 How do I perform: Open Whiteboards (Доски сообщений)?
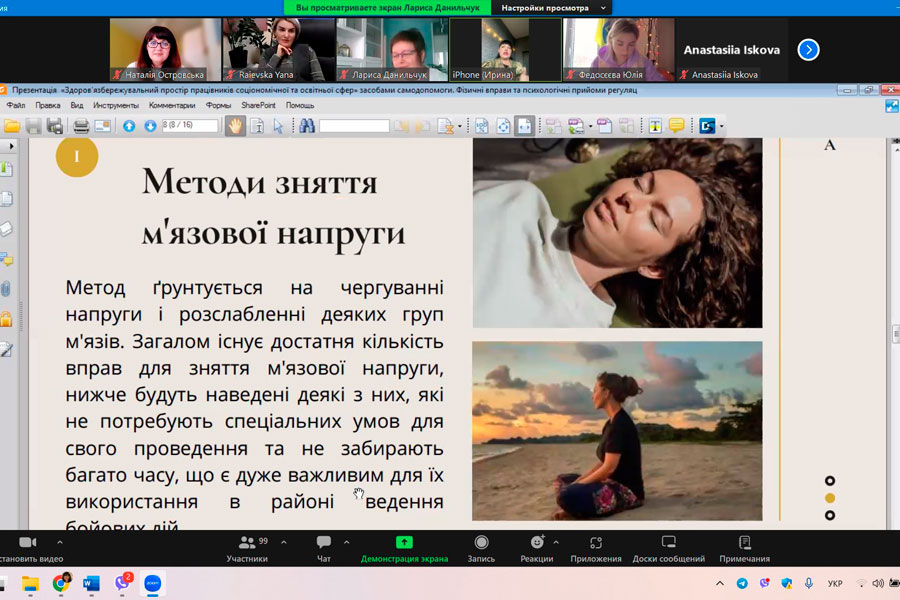[x=668, y=547]
